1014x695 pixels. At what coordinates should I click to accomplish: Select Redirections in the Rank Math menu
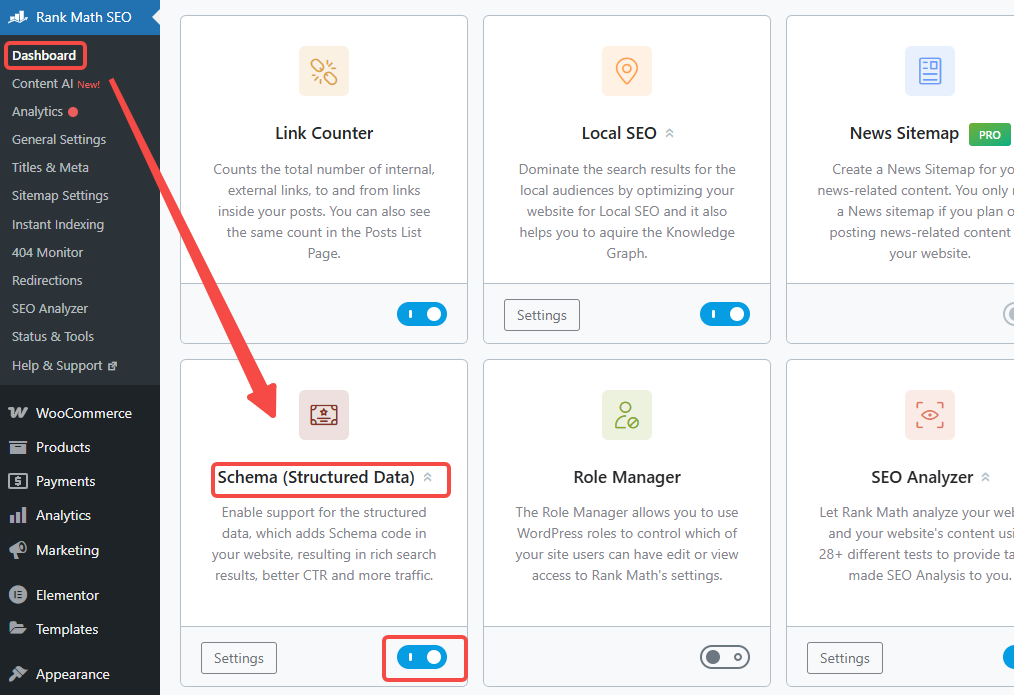(46, 280)
